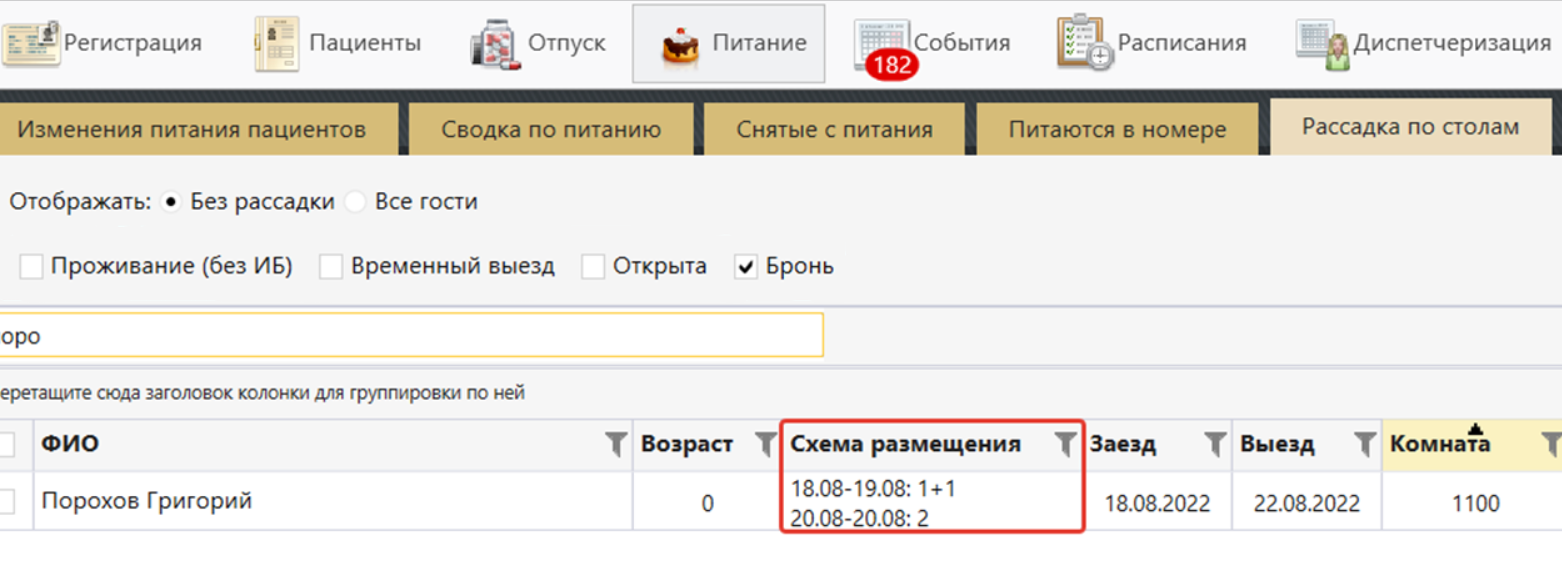Sort by the Комната column header
Screen dimensions: 1562x588
(x=1450, y=445)
